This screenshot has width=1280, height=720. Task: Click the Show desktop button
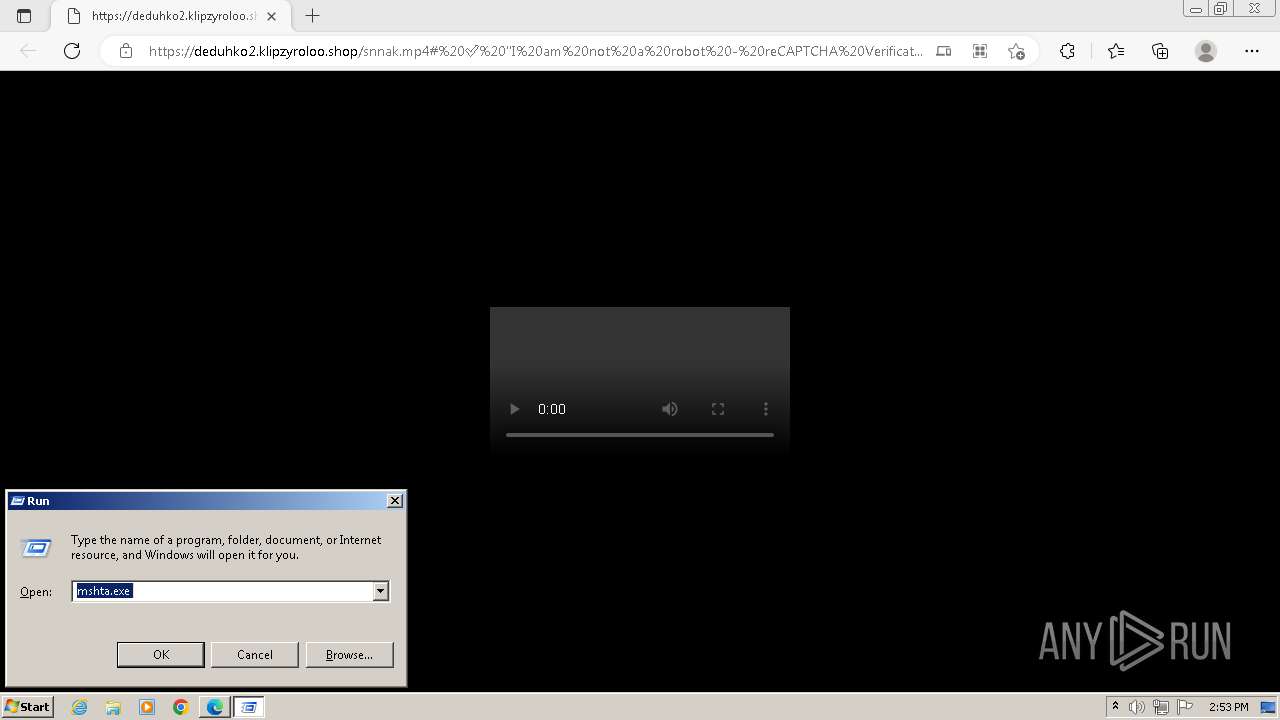click(1268, 707)
